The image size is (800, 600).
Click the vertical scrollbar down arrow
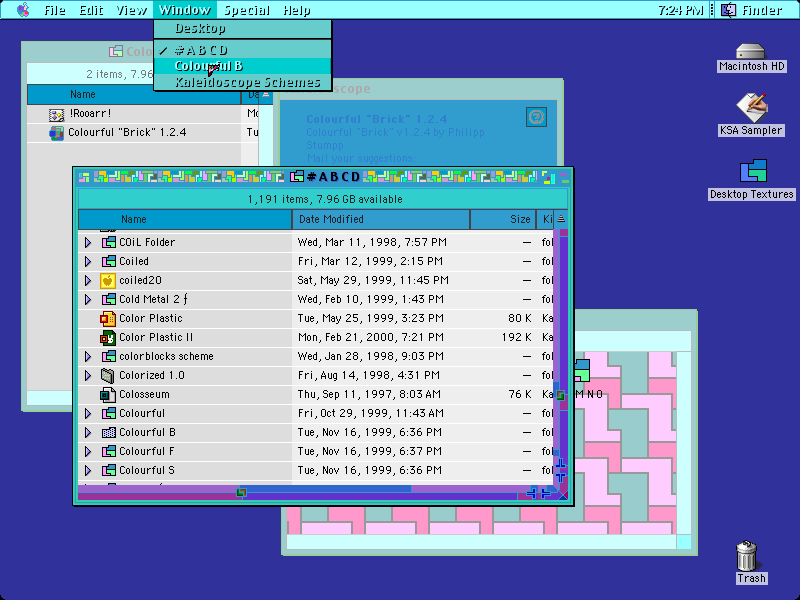[x=561, y=478]
